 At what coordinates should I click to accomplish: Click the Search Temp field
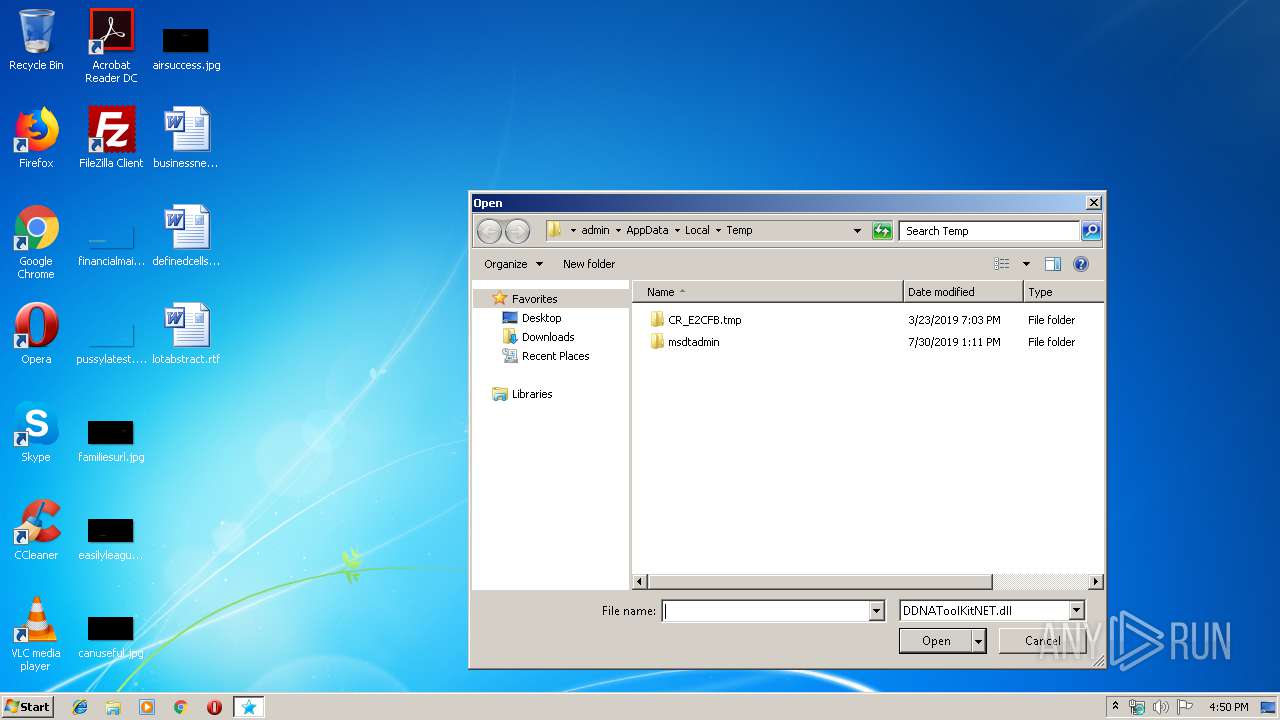[989, 231]
